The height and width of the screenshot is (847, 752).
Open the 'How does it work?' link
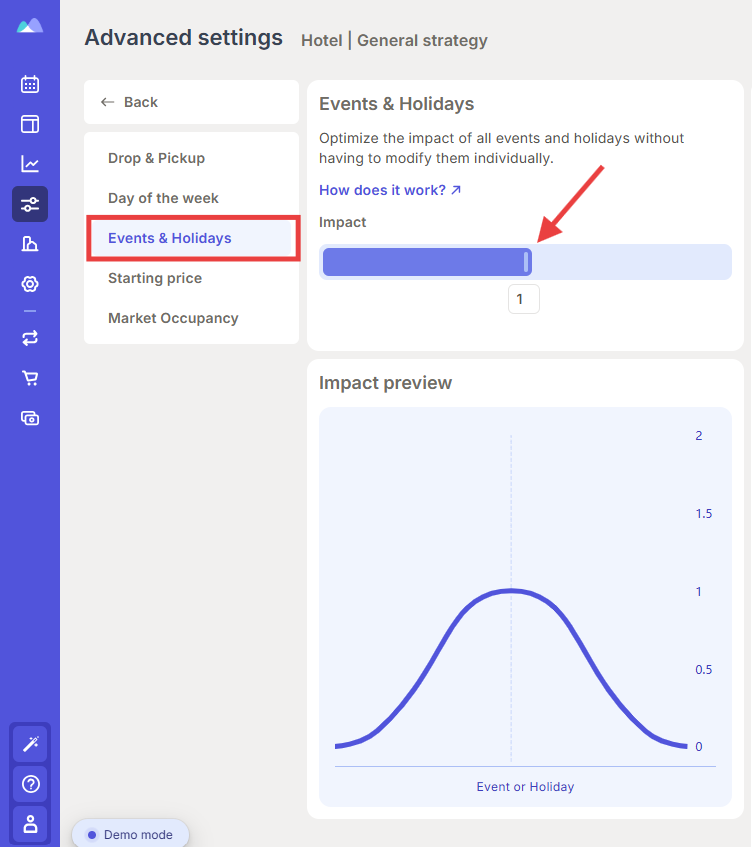(390, 190)
